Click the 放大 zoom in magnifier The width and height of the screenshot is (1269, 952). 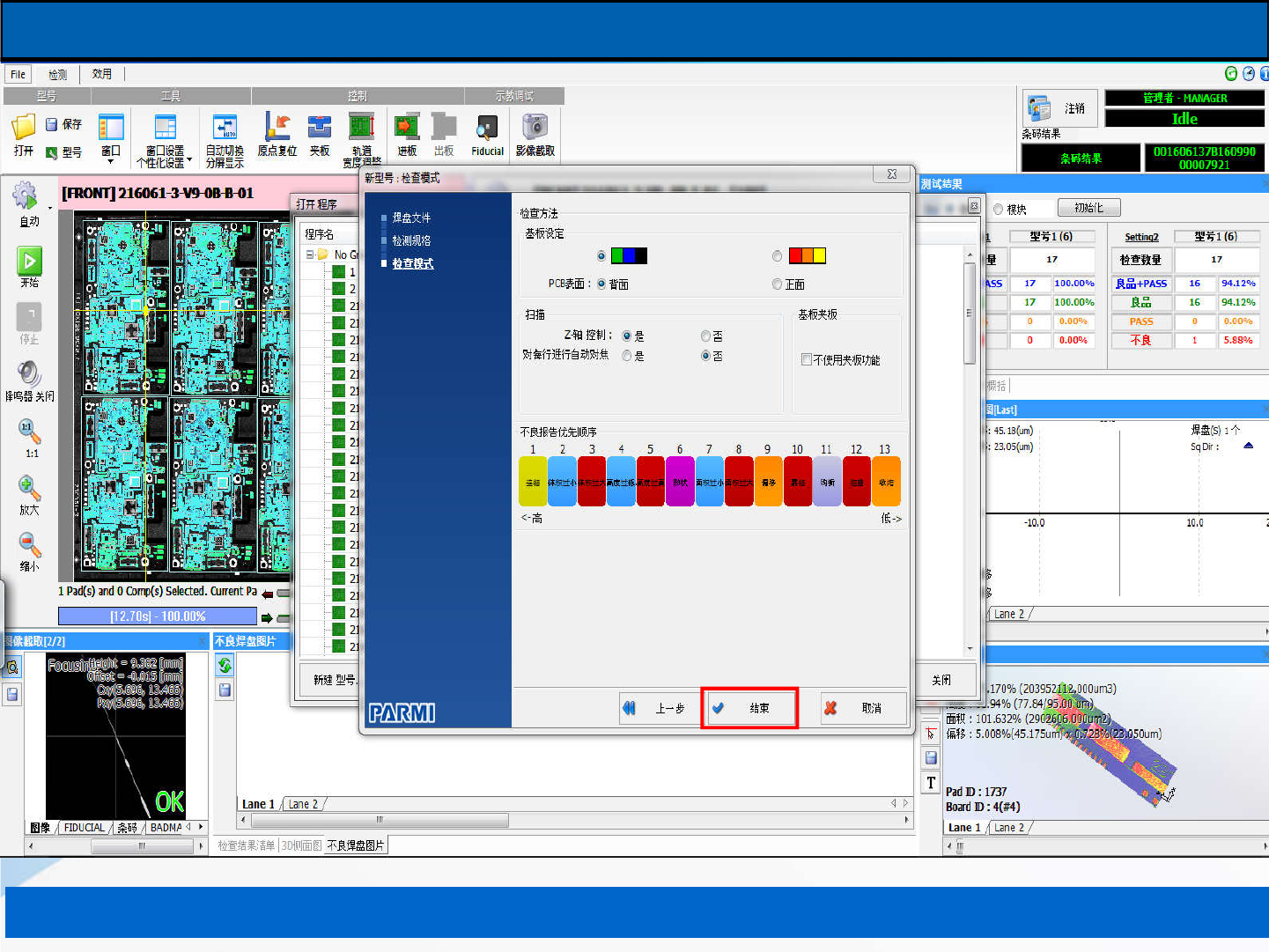pos(29,489)
